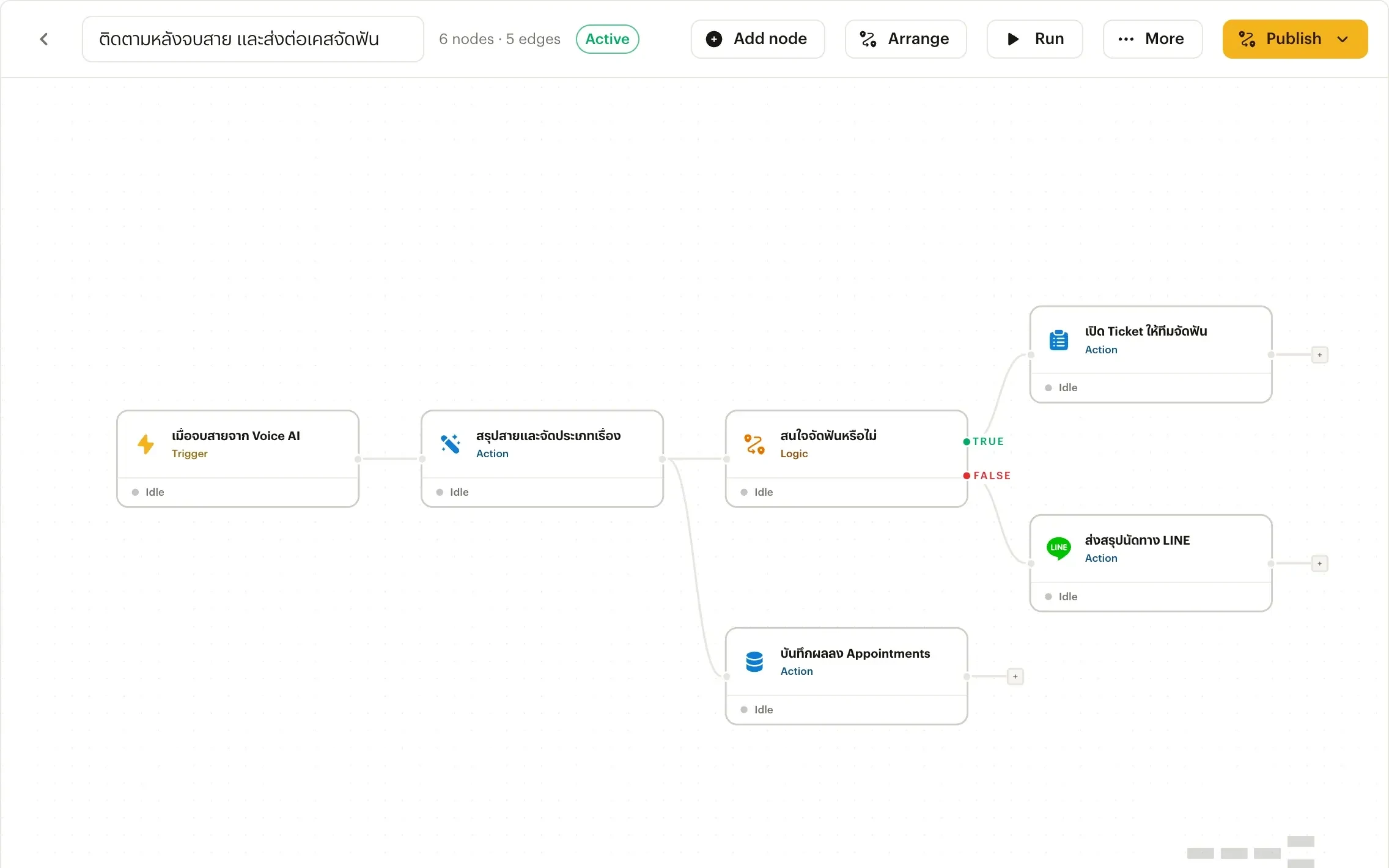Click the Add node button
Viewport: 1389px width, 868px height.
(757, 39)
